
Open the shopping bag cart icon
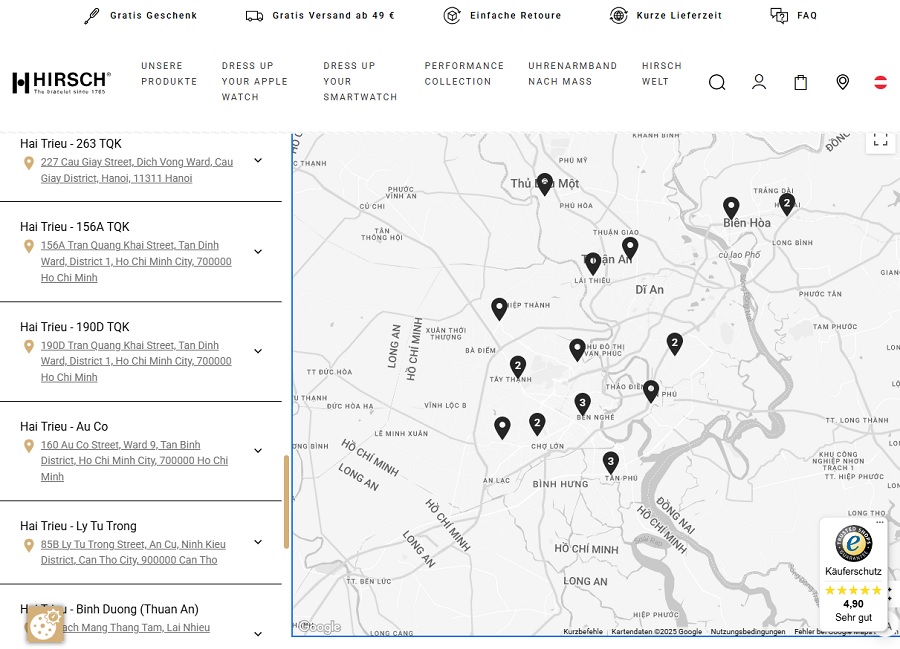(801, 82)
